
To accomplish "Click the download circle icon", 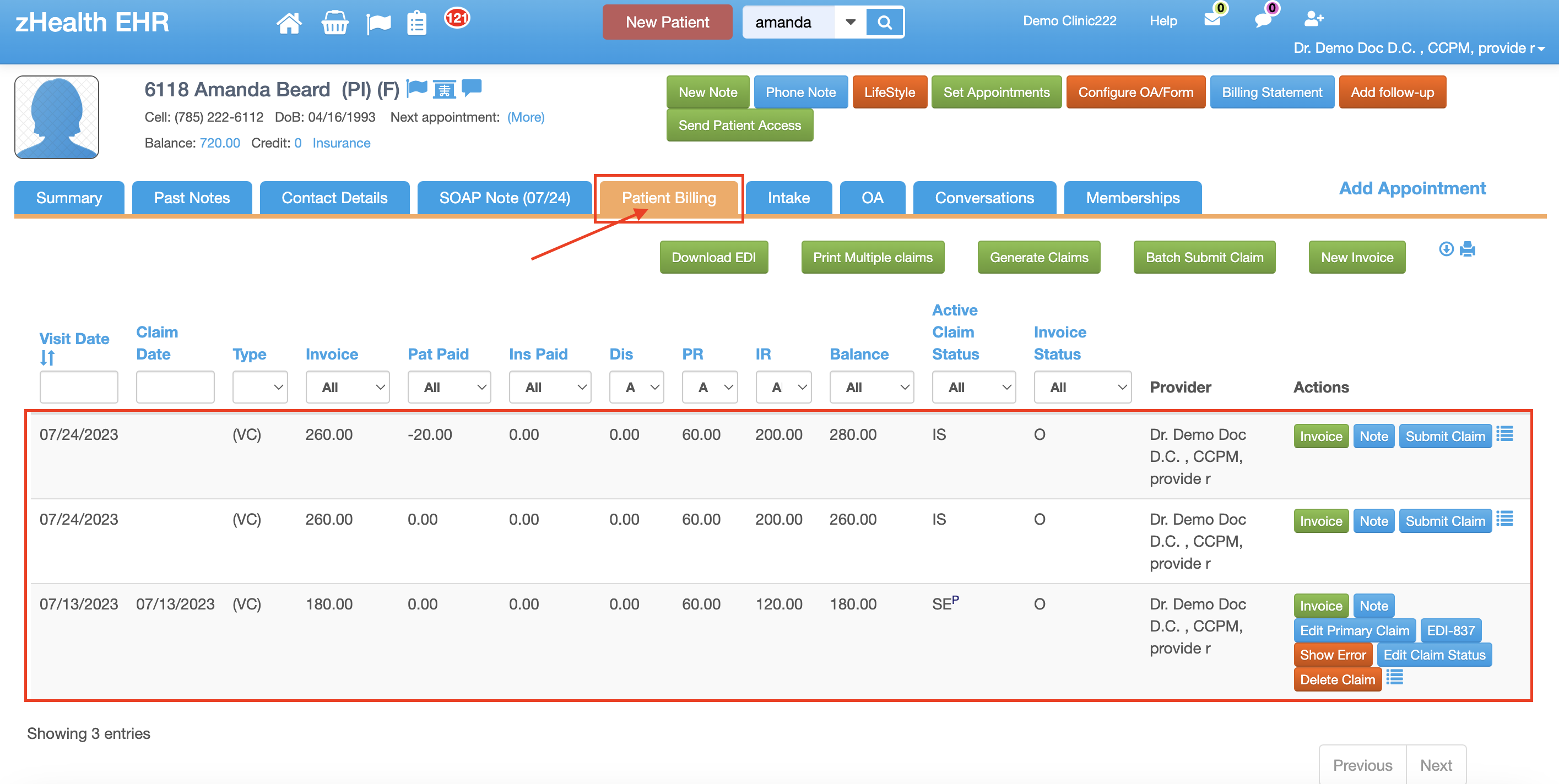I will pos(1446,249).
